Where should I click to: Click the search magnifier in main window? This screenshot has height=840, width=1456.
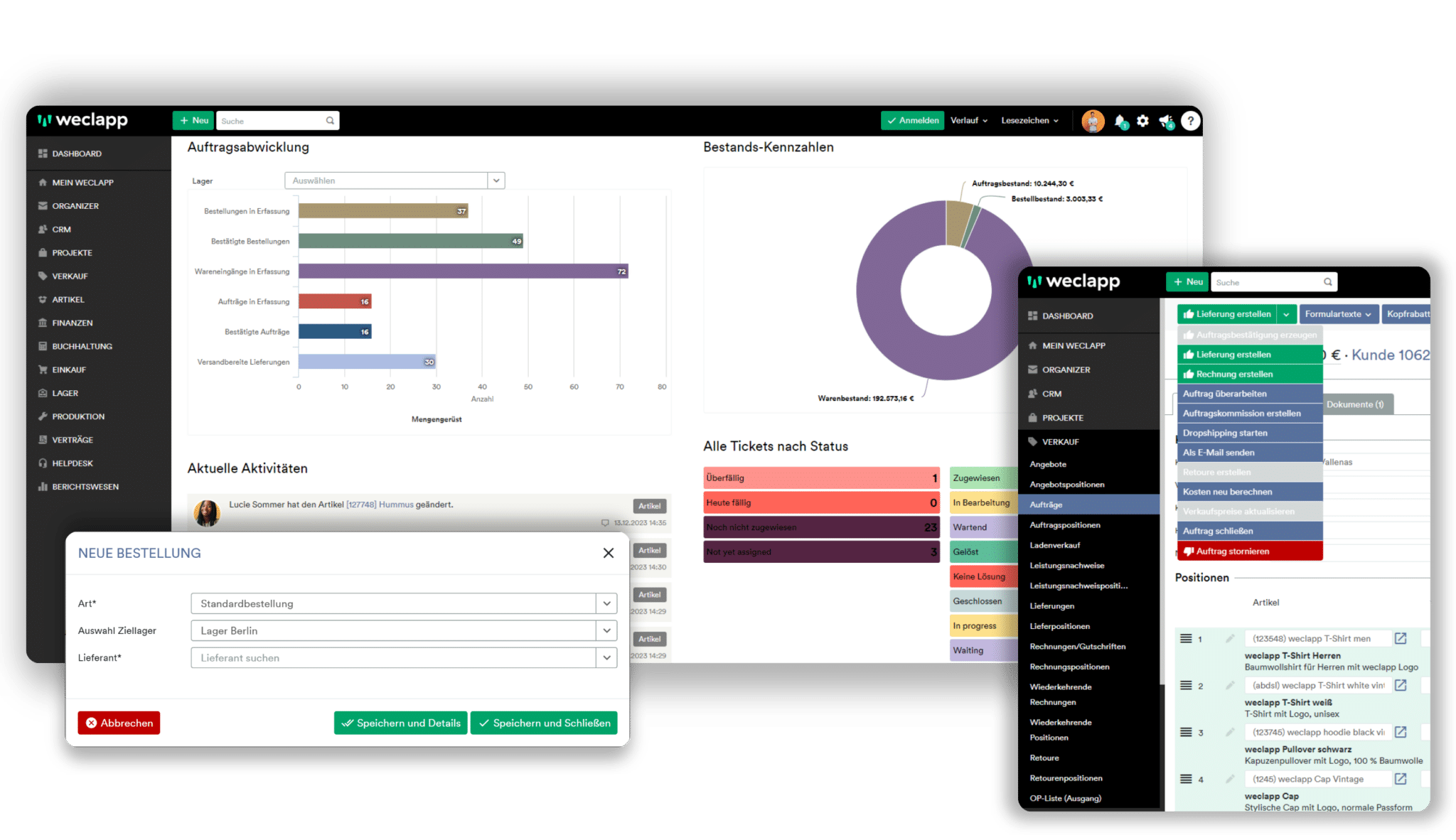coord(330,121)
